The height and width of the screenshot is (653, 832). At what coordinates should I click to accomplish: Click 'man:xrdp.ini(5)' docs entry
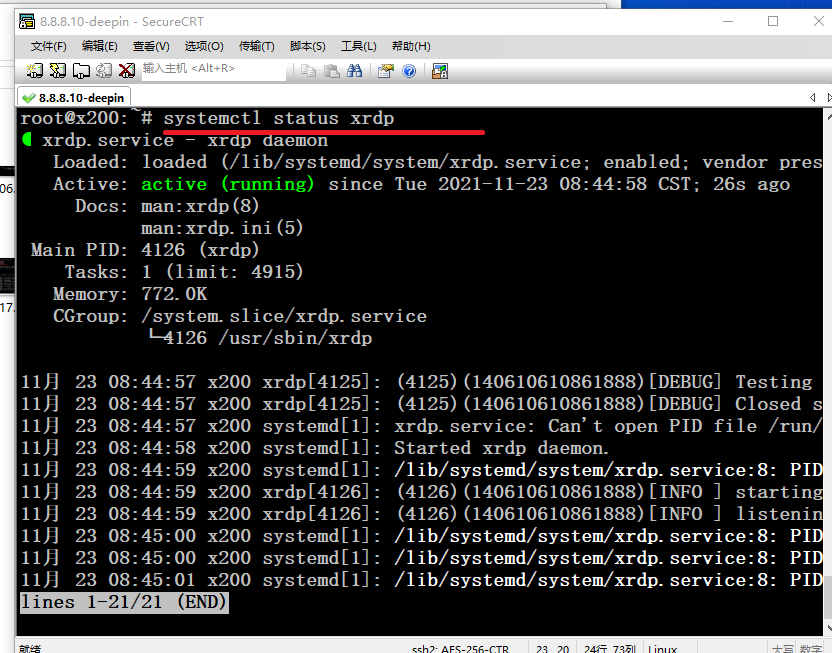click(x=222, y=228)
